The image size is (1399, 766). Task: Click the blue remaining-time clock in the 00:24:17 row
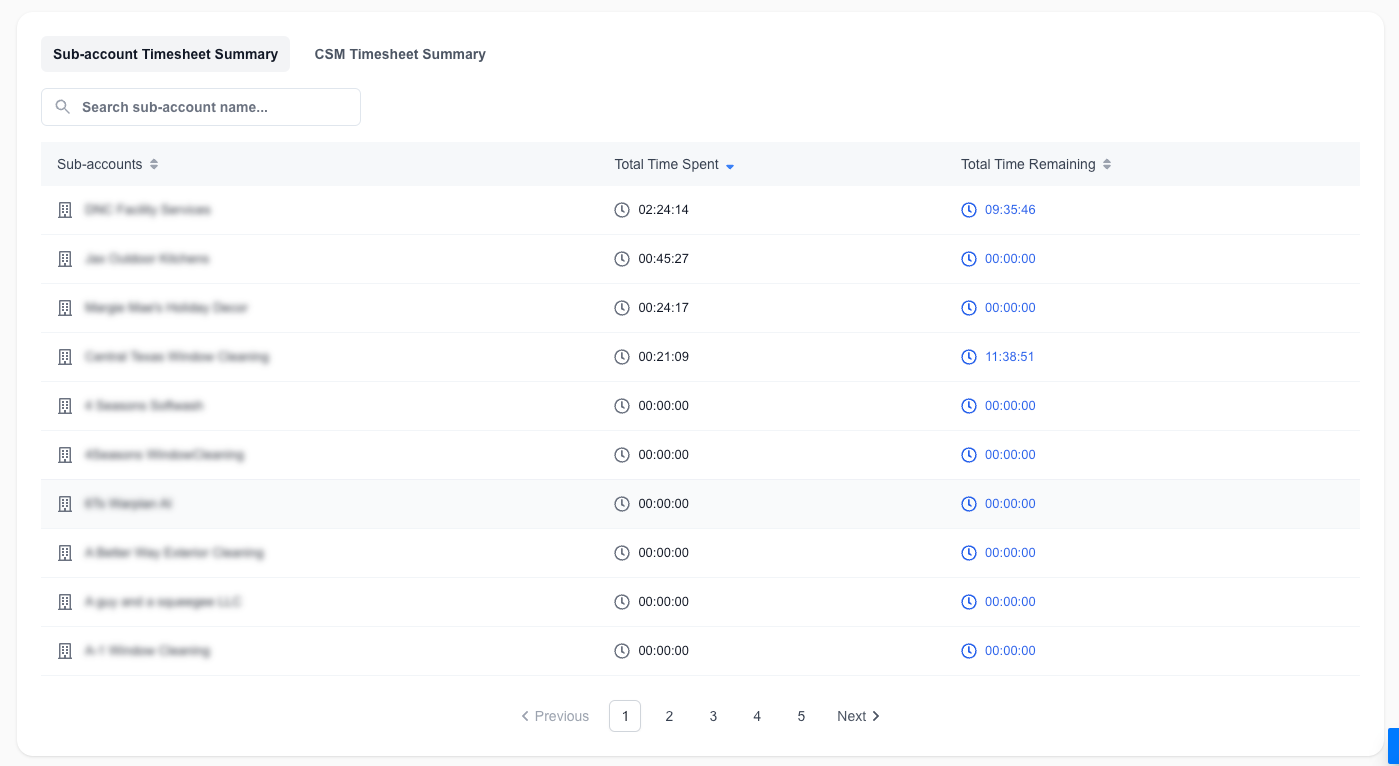(969, 308)
